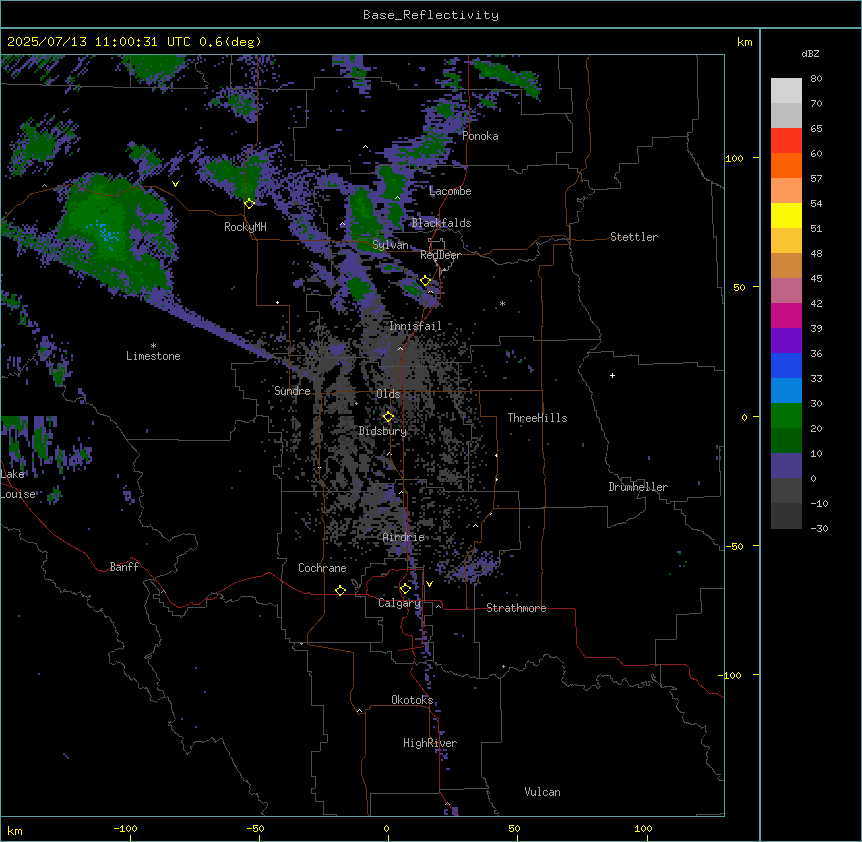Image resolution: width=862 pixels, height=842 pixels.
Task: Select the Calgary city label
Action: (x=399, y=603)
